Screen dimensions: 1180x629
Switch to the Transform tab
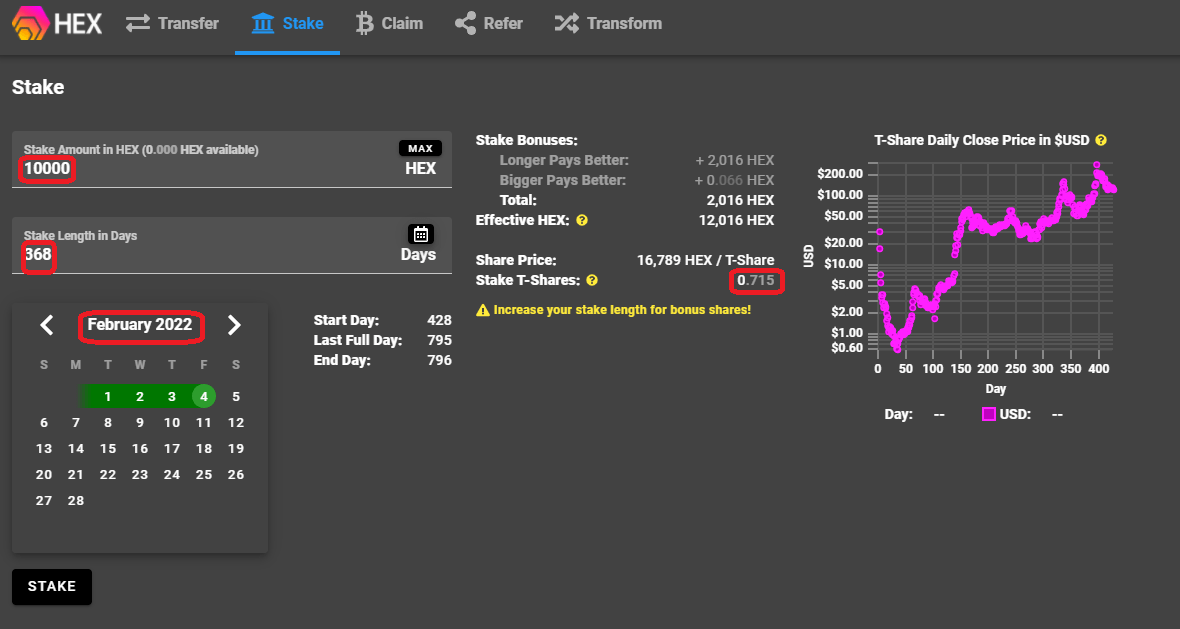608,23
